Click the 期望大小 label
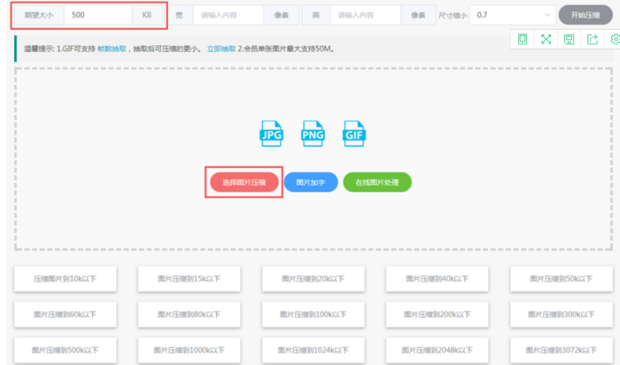Viewport: 620px width, 365px height. [39, 15]
